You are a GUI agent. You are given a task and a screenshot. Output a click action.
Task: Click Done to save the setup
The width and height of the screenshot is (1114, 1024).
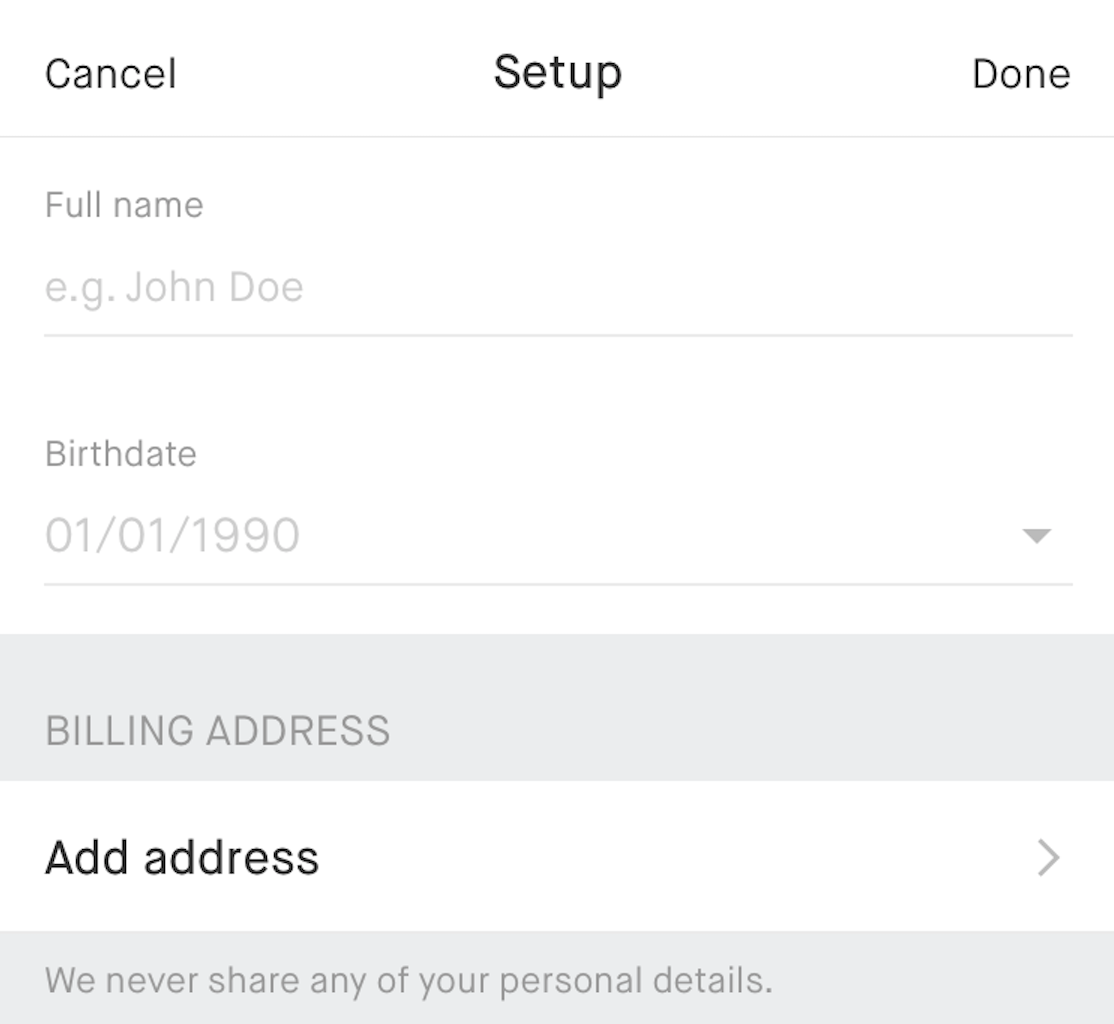(1020, 73)
